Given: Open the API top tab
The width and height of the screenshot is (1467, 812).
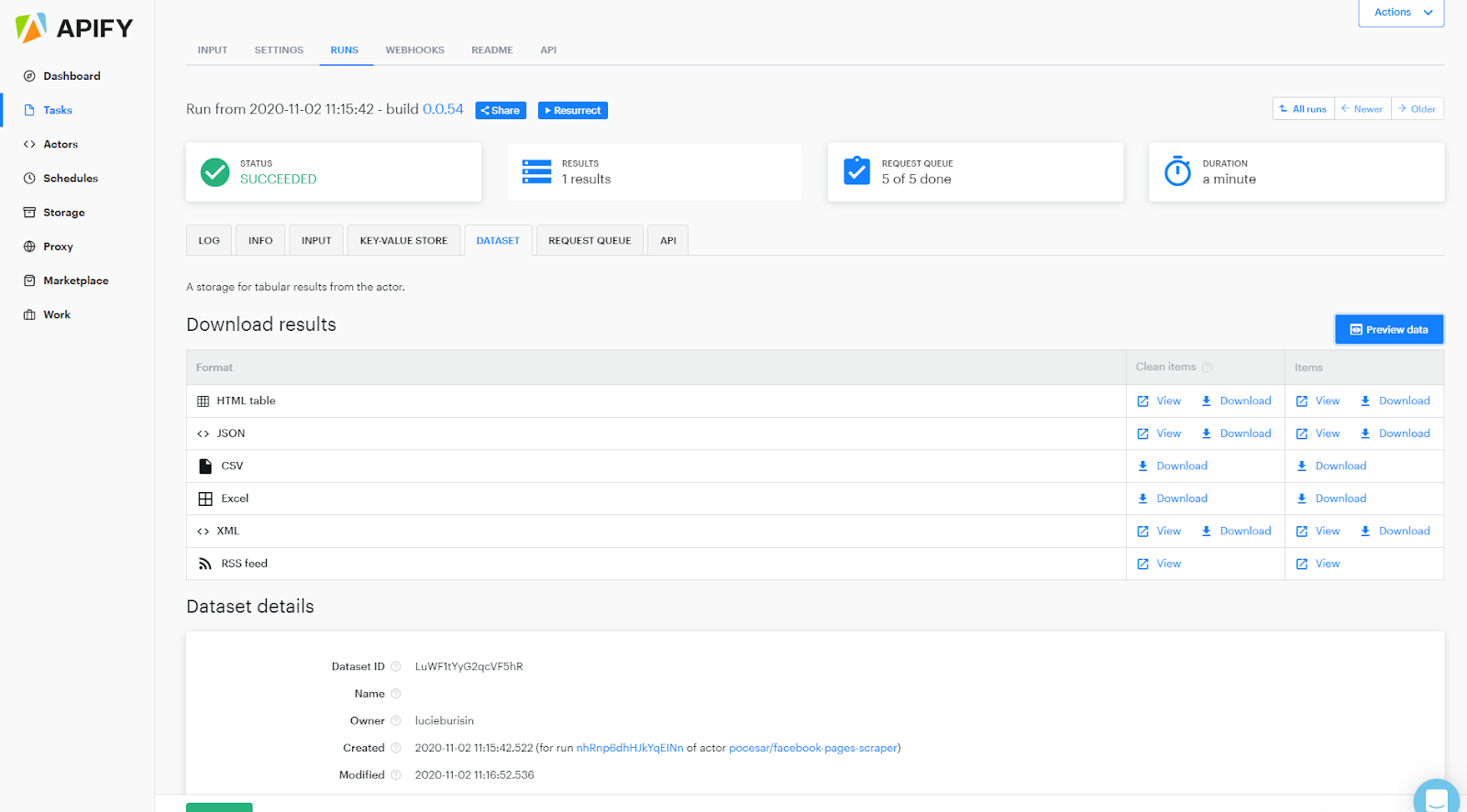Looking at the screenshot, I should [548, 50].
